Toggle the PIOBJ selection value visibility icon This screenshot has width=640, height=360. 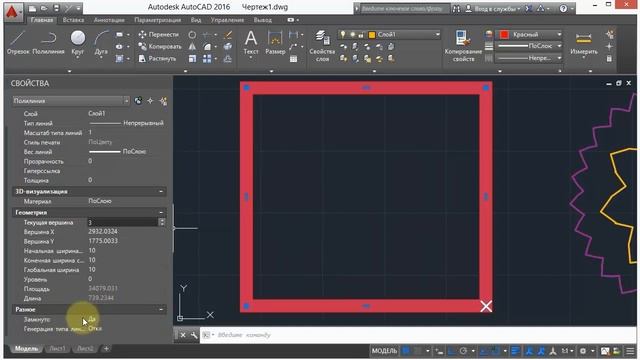[138, 101]
